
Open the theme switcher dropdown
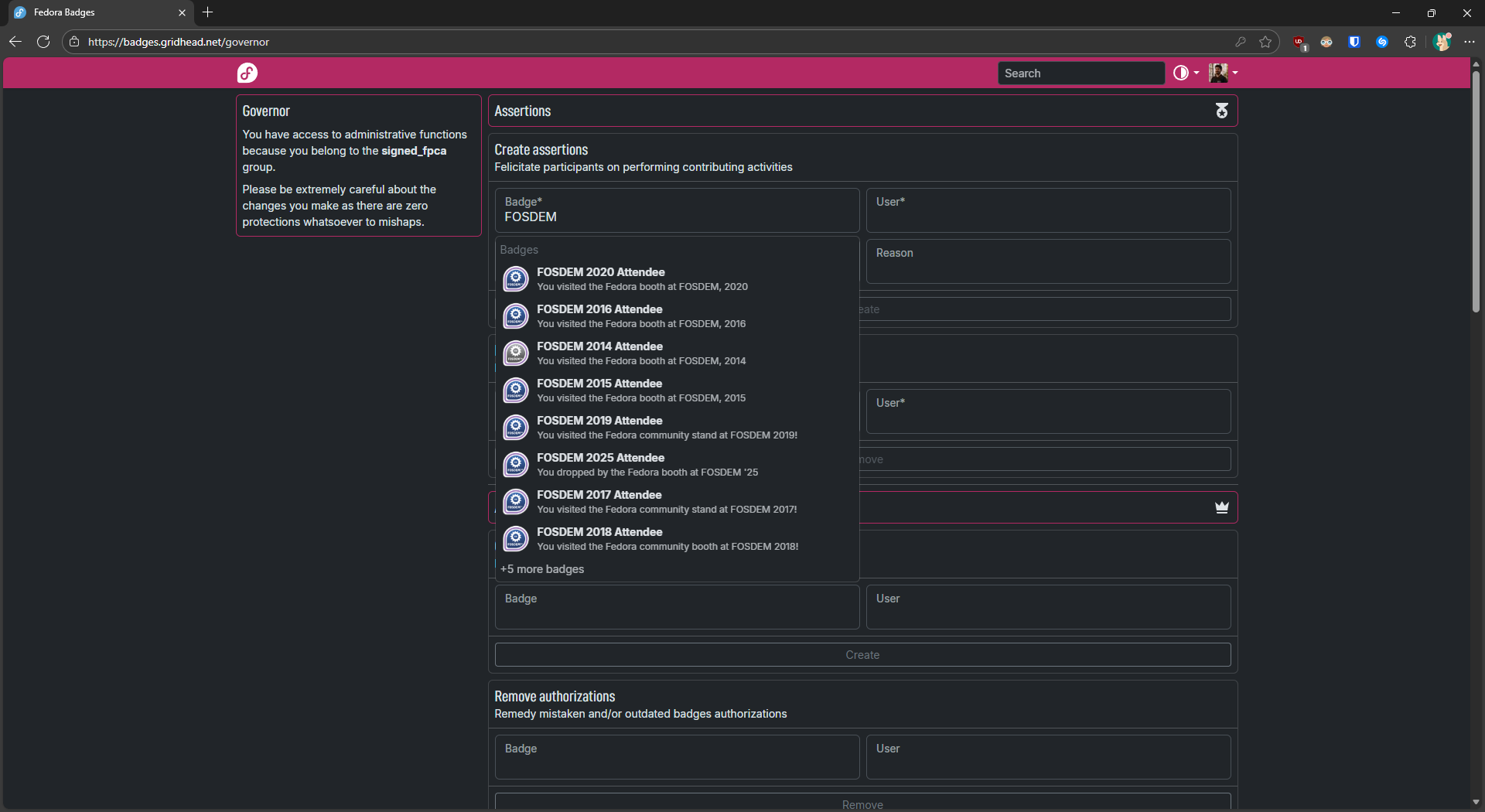pos(1186,73)
